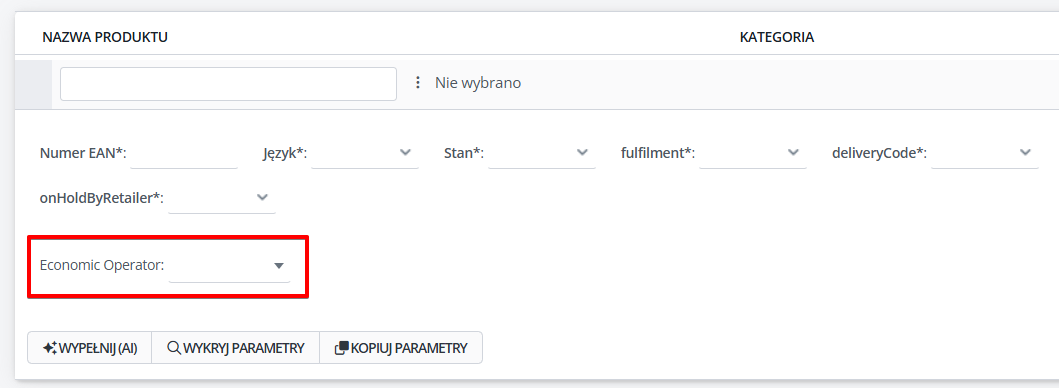Click the copy icon on KOPIUJ PARAMETRY
This screenshot has width=1059, height=388.
coord(342,348)
